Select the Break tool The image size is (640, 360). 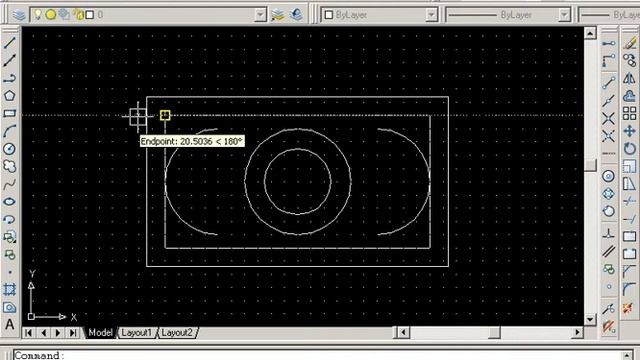click(629, 254)
